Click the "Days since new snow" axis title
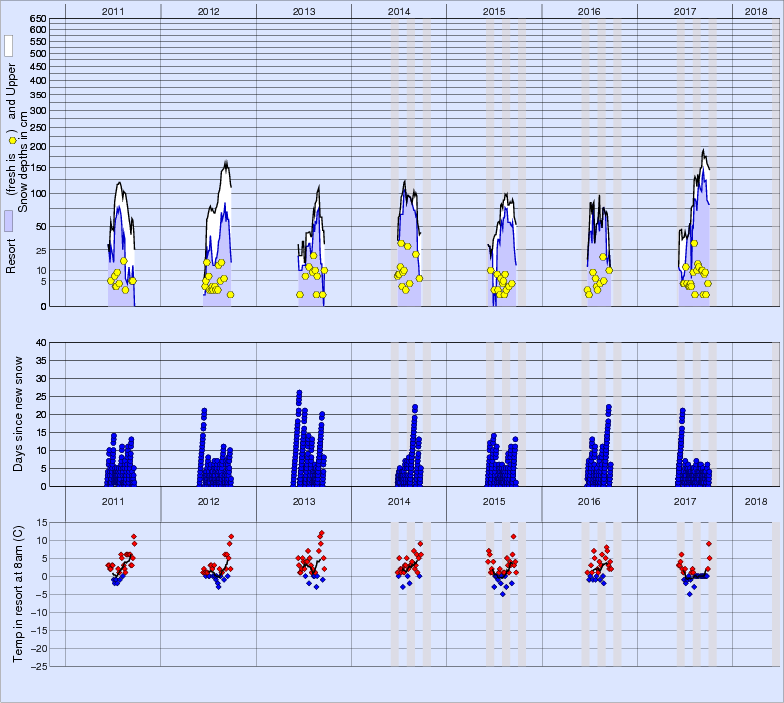This screenshot has height=703, width=784. (19, 414)
